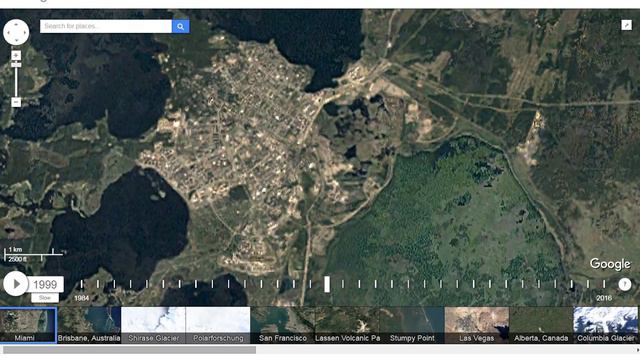This screenshot has width=640, height=360.
Task: Open the Polarforschung thumbnail
Action: tap(218, 325)
